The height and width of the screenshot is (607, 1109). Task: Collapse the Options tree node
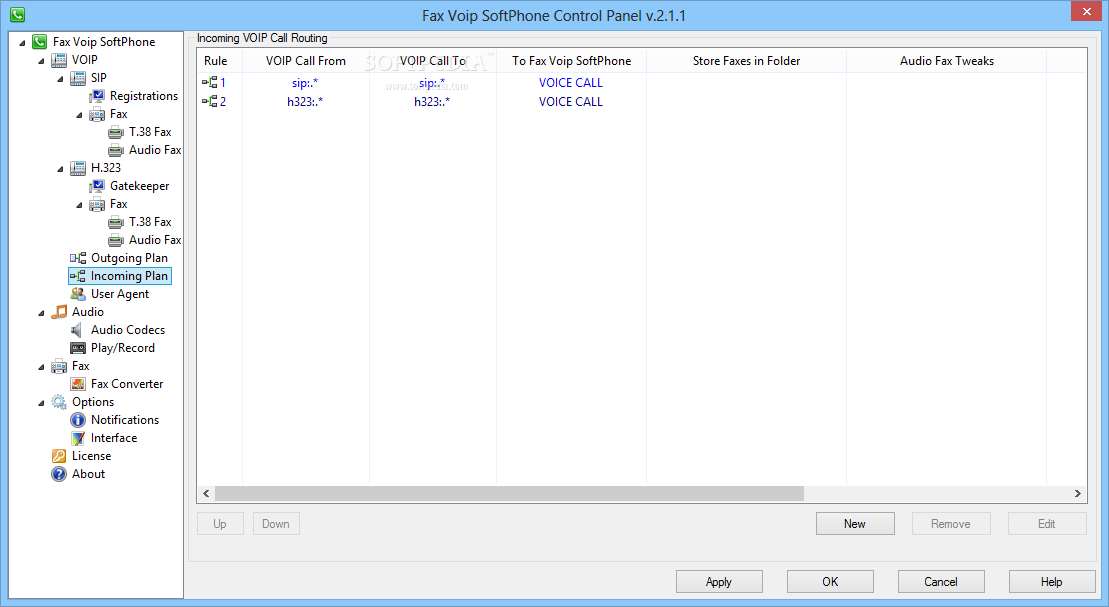point(41,403)
